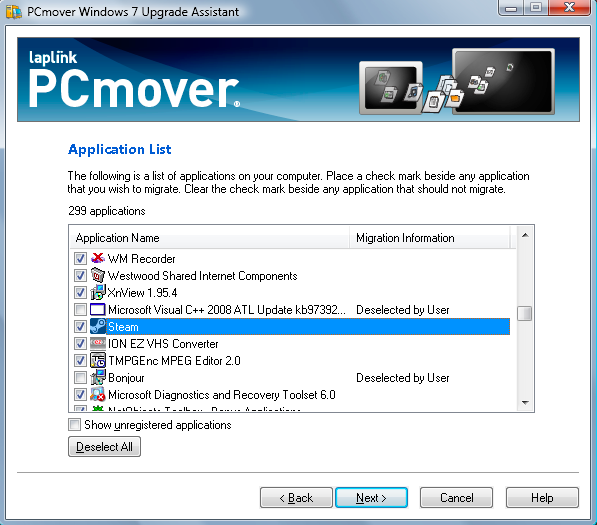Select Microsoft Diagnostics and Recovery Toolset 6.0 text
This screenshot has height=525, width=597.
[x=222, y=395]
